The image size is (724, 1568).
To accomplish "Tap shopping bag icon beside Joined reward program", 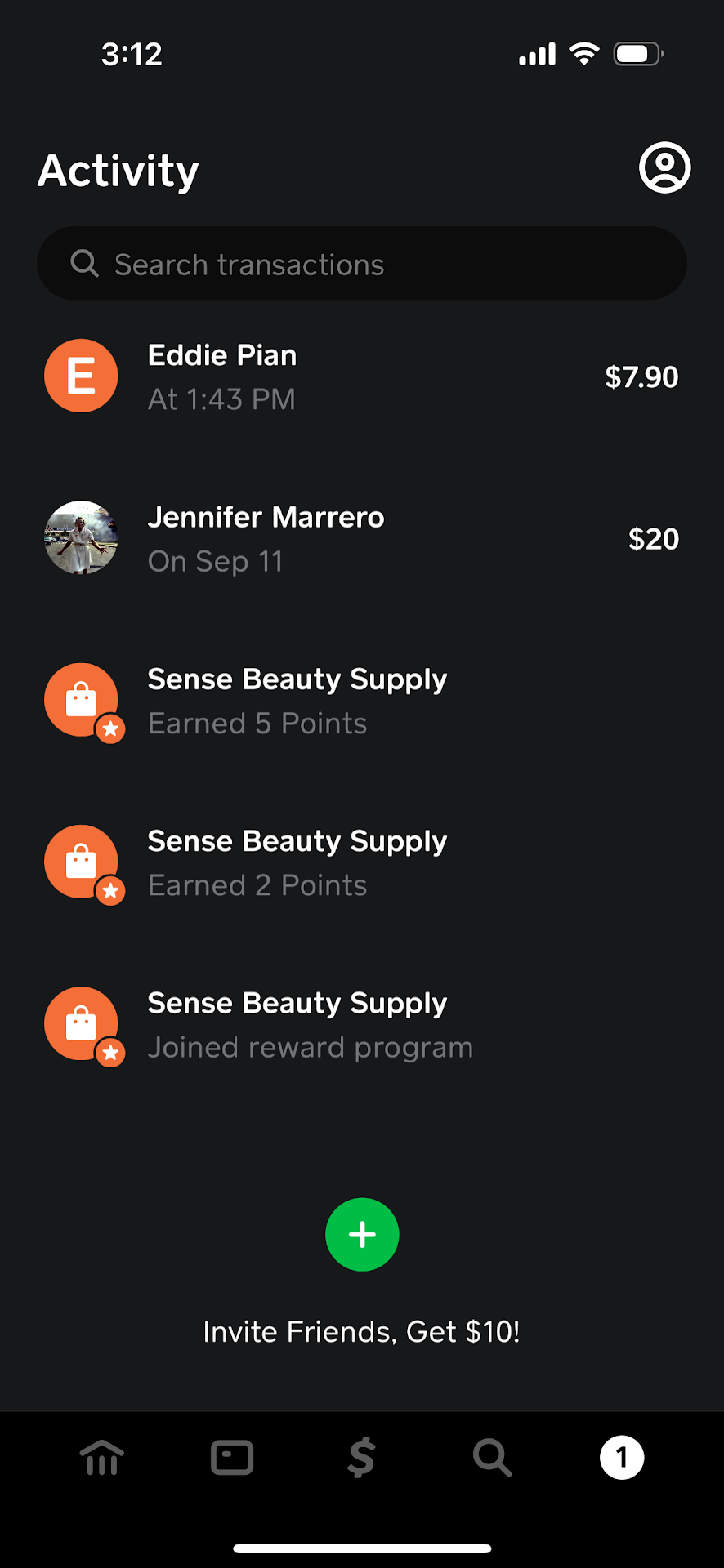I will tap(81, 1023).
